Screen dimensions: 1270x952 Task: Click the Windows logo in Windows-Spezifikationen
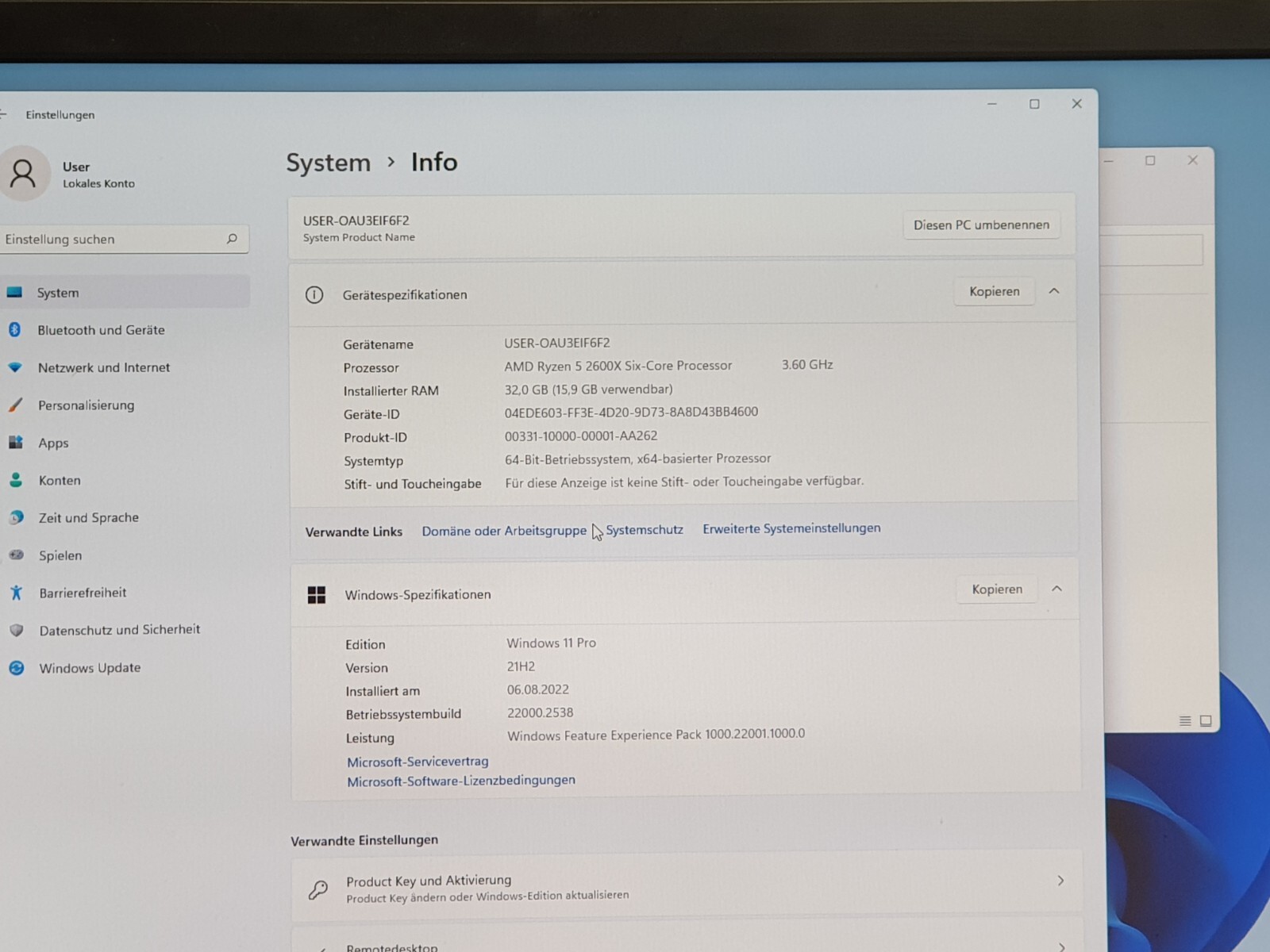[317, 595]
